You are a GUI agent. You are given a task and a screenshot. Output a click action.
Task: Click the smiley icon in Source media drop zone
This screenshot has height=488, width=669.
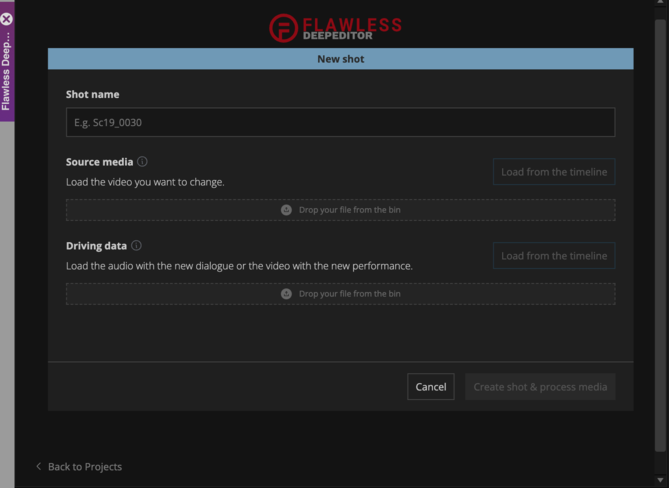click(286, 210)
